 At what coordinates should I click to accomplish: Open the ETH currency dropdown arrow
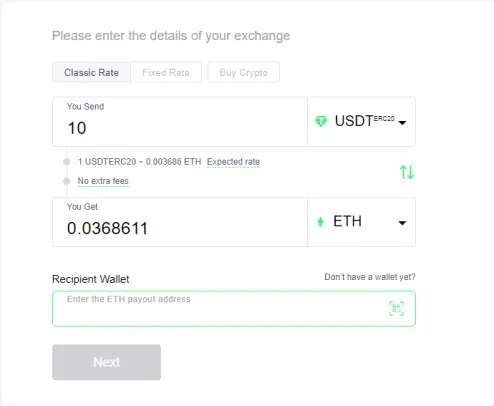(402, 223)
